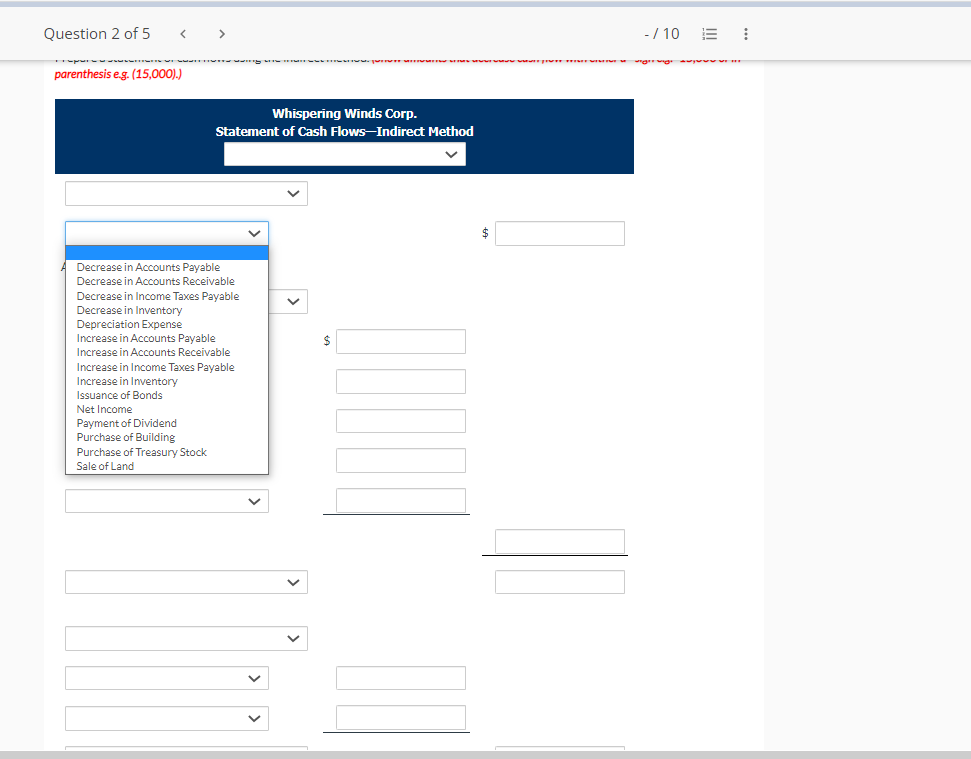Image resolution: width=971 pixels, height=759 pixels.
Task: Select Increase in Accounts Payable option
Action: (x=145, y=338)
